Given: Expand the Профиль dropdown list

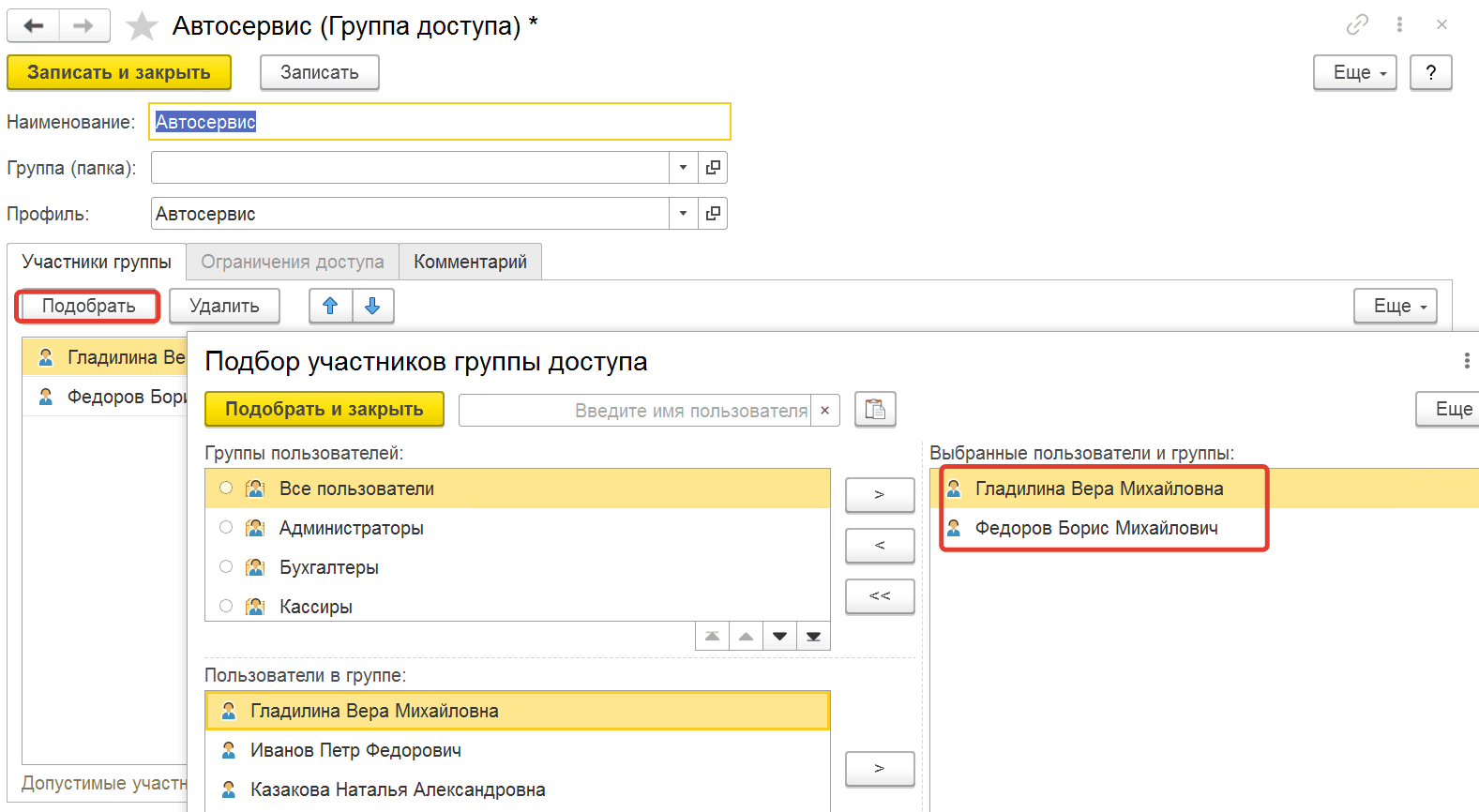Looking at the screenshot, I should click(x=684, y=214).
